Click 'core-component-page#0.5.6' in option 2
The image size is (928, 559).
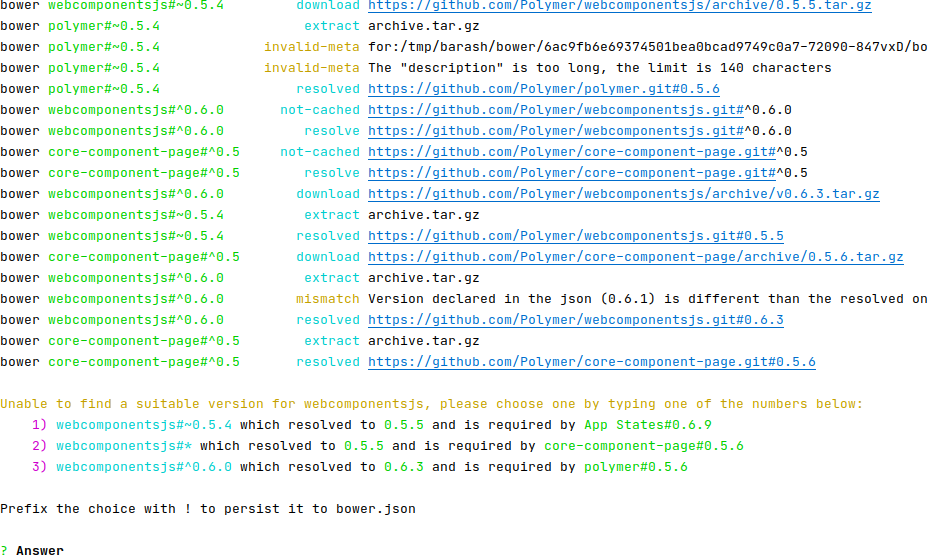pos(644,446)
